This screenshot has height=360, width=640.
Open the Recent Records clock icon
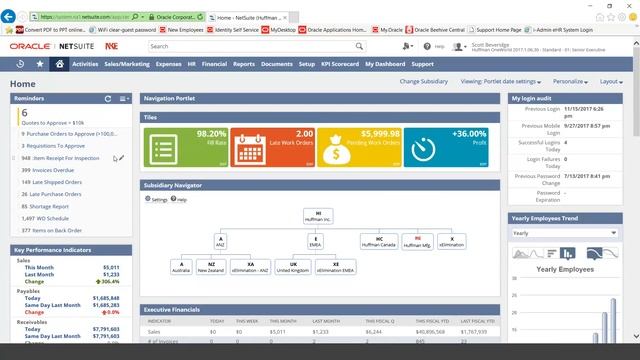click(x=20, y=64)
